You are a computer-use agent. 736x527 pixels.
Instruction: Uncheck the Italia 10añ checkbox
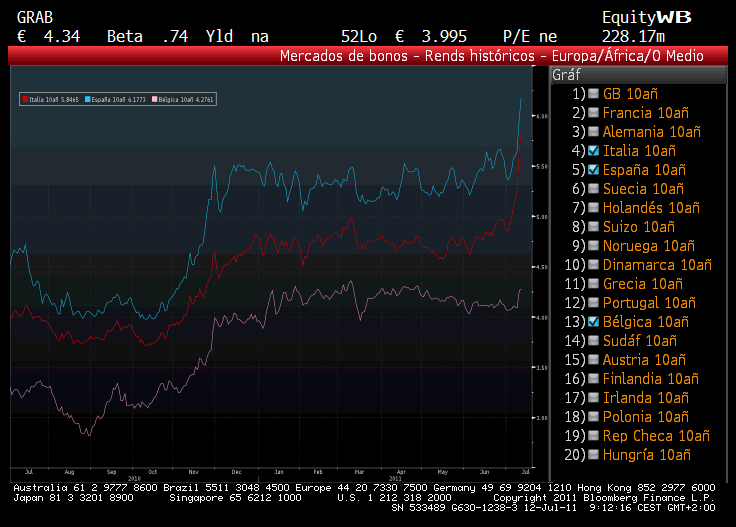pos(593,151)
